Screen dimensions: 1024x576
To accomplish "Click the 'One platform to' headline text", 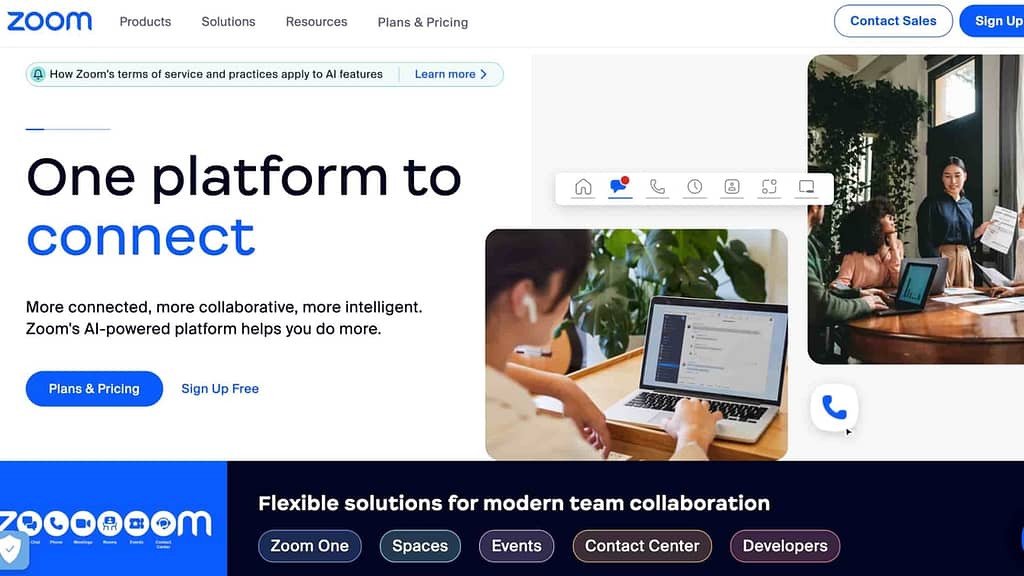I will tap(244, 177).
